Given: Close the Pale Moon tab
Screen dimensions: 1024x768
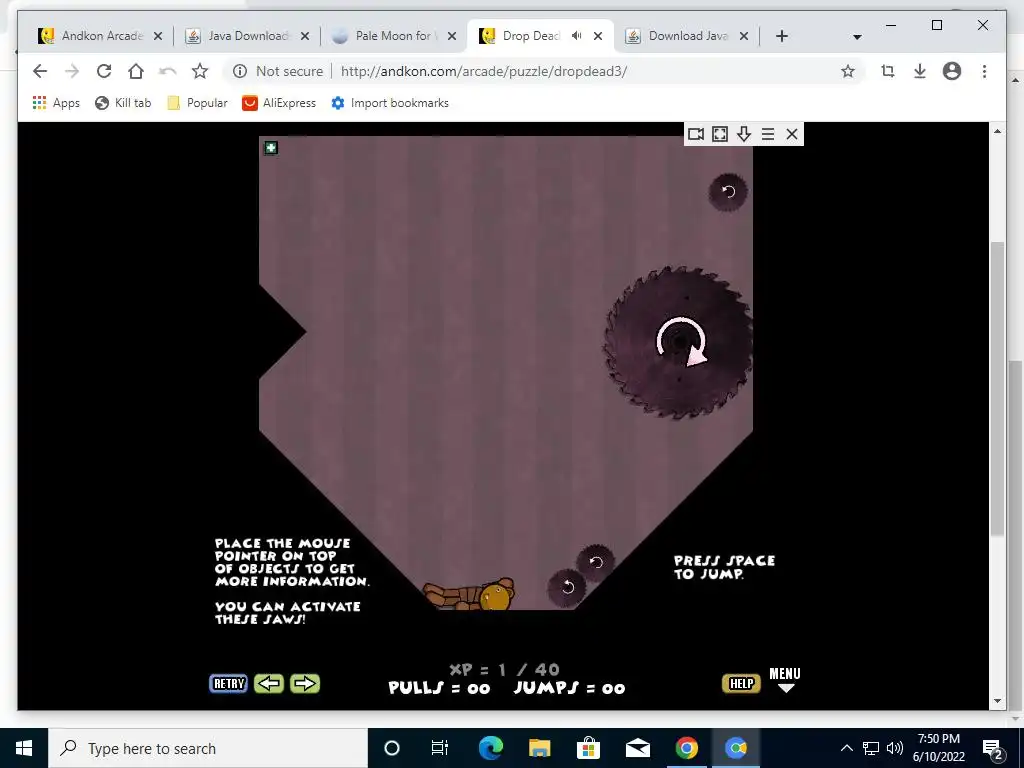Looking at the screenshot, I should tap(451, 37).
